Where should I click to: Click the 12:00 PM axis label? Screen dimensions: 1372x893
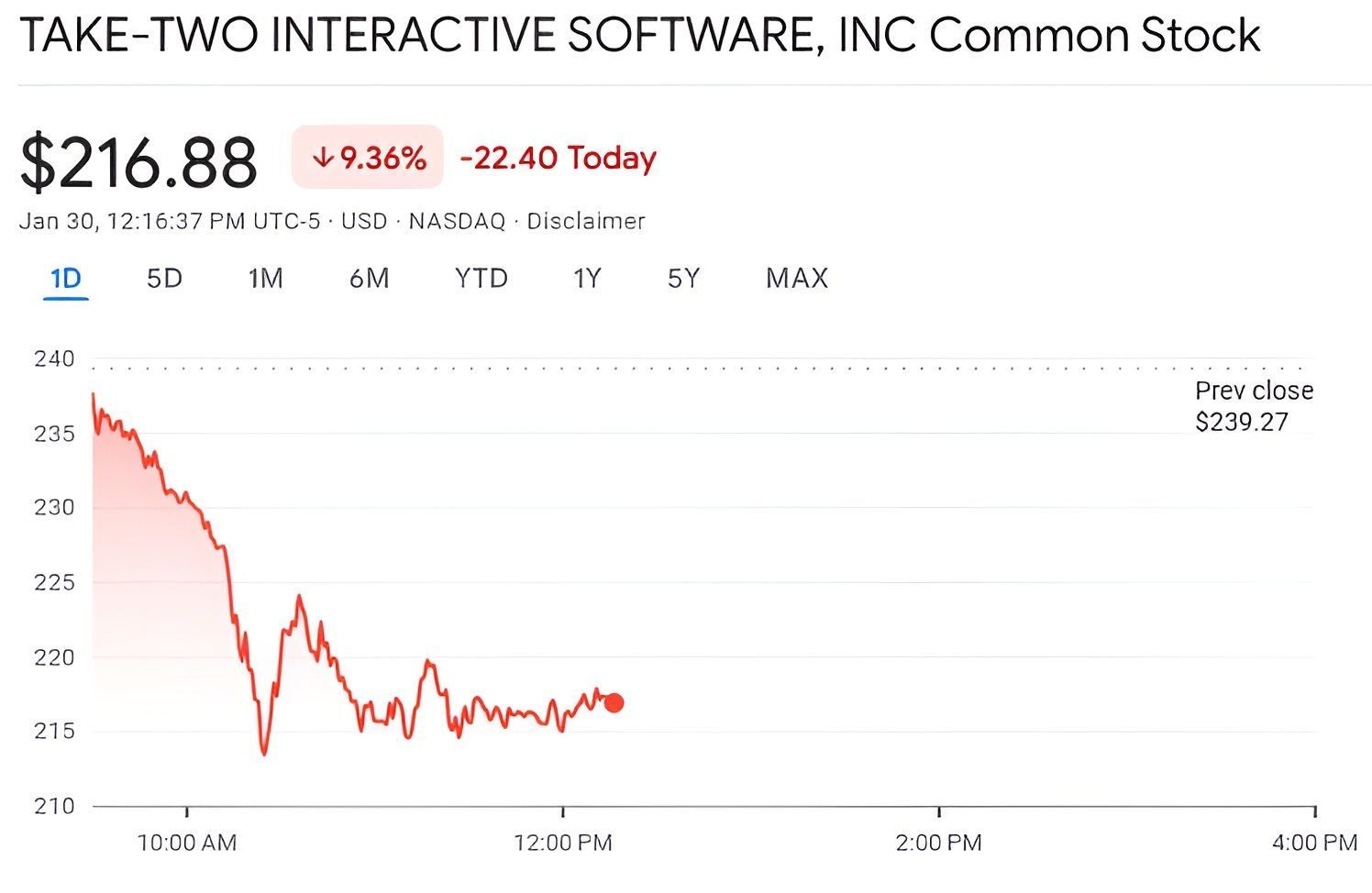tap(562, 843)
